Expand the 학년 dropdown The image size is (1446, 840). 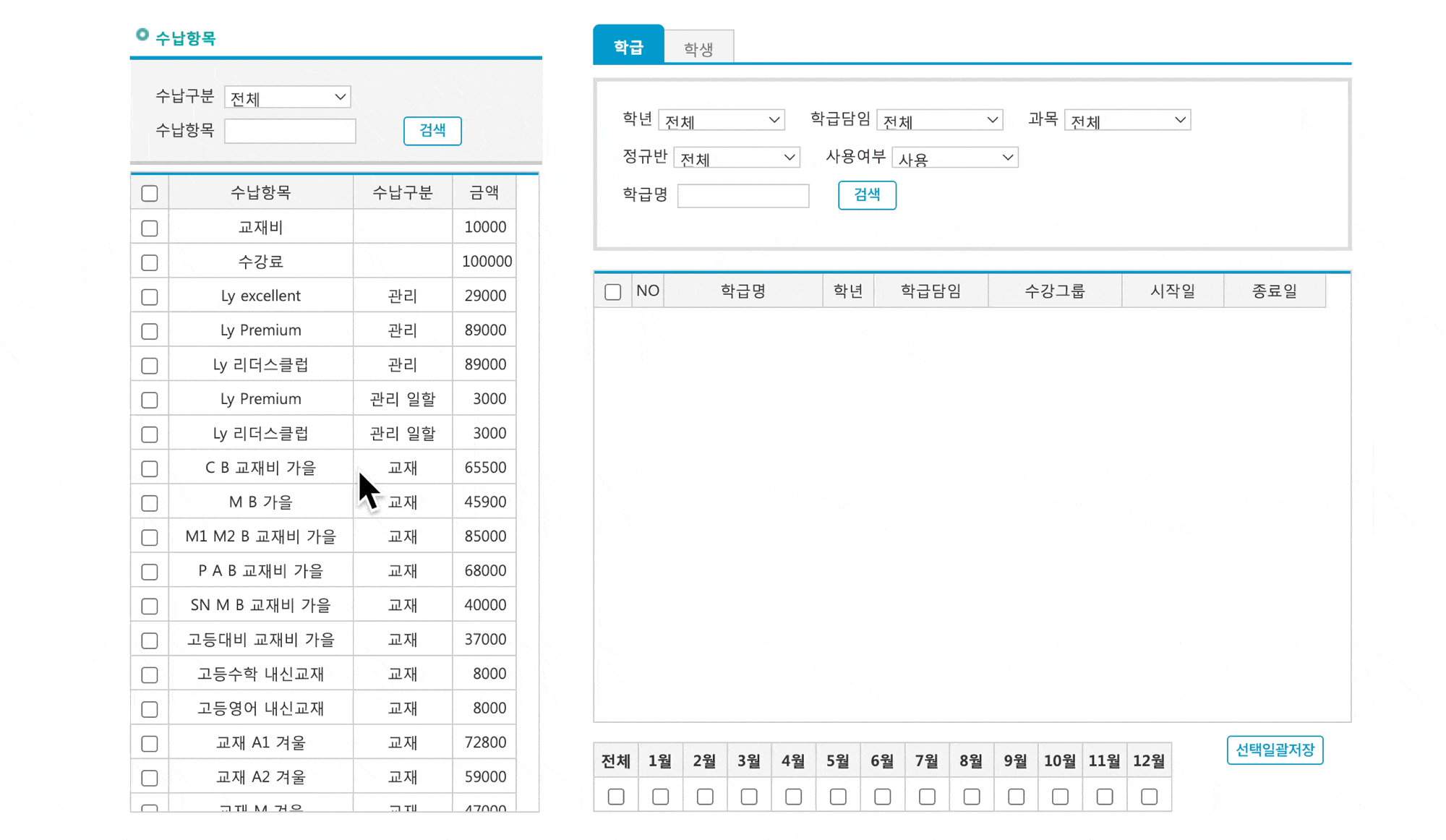pyautogui.click(x=722, y=120)
